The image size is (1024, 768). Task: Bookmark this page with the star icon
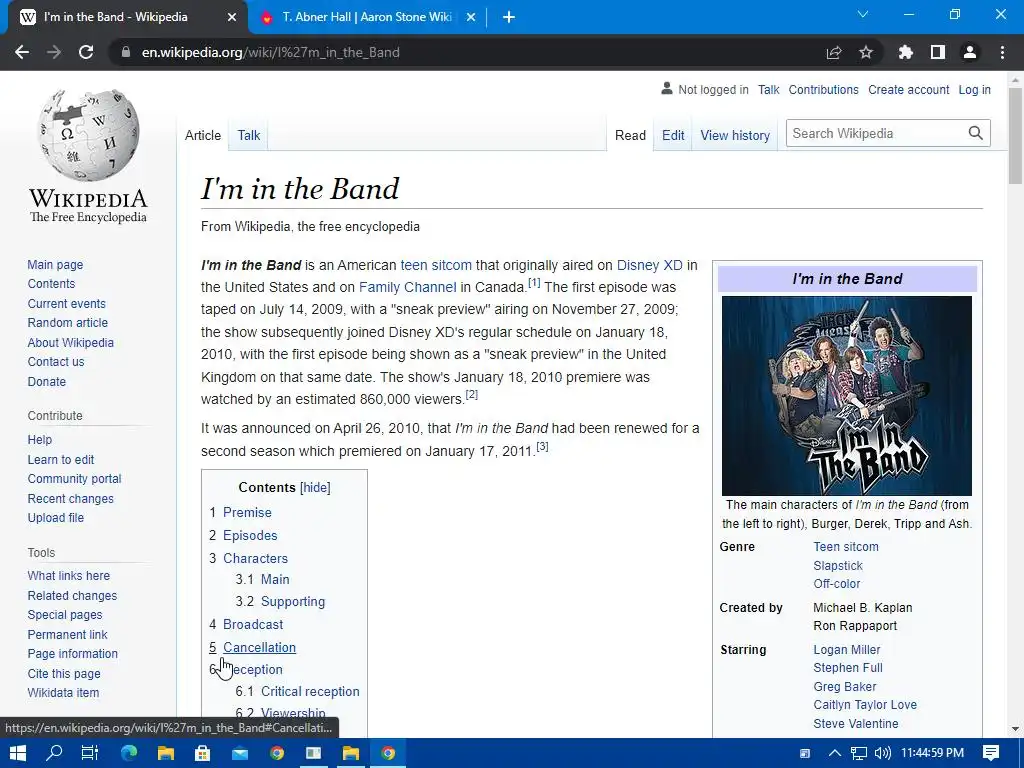coord(866,52)
